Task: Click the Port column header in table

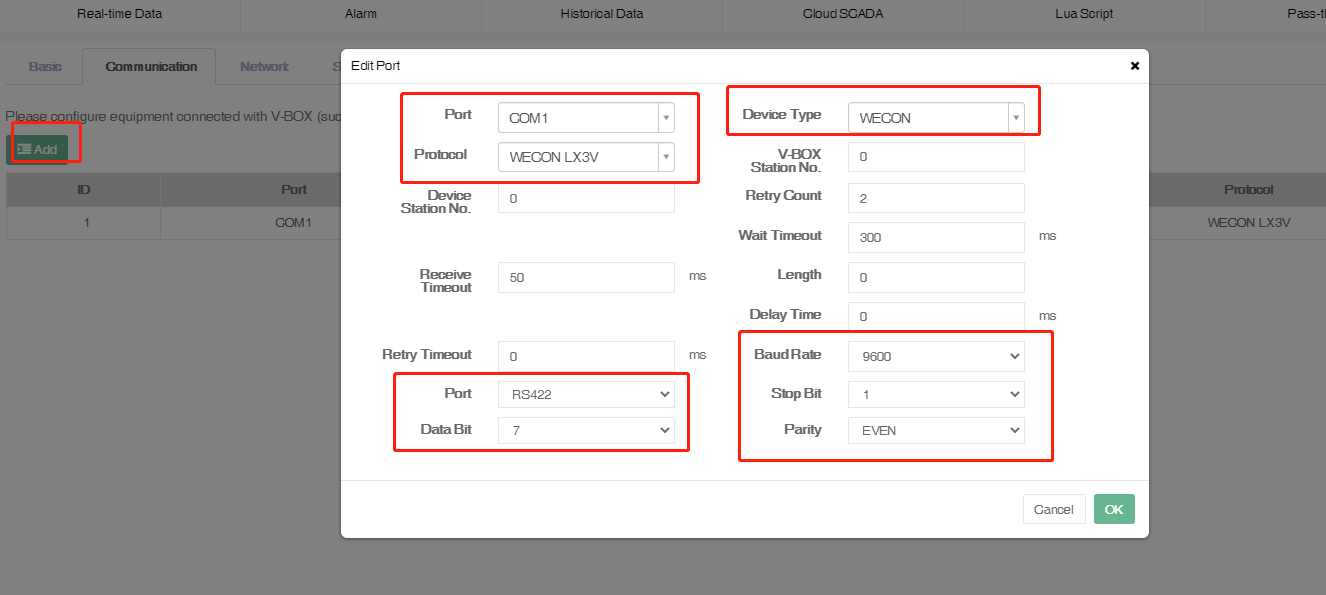Action: (x=294, y=189)
